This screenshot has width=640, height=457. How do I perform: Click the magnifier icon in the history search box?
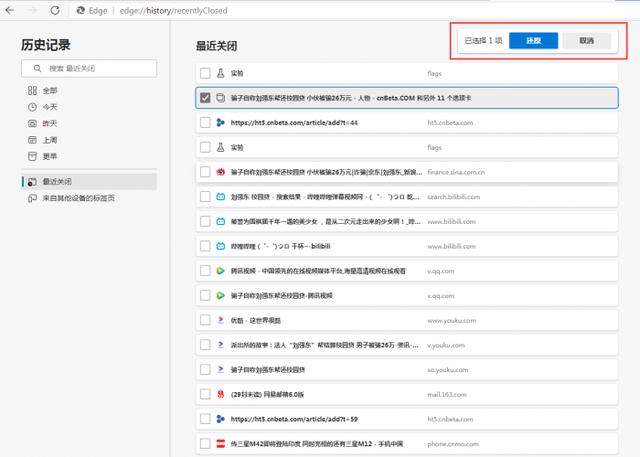[37, 69]
